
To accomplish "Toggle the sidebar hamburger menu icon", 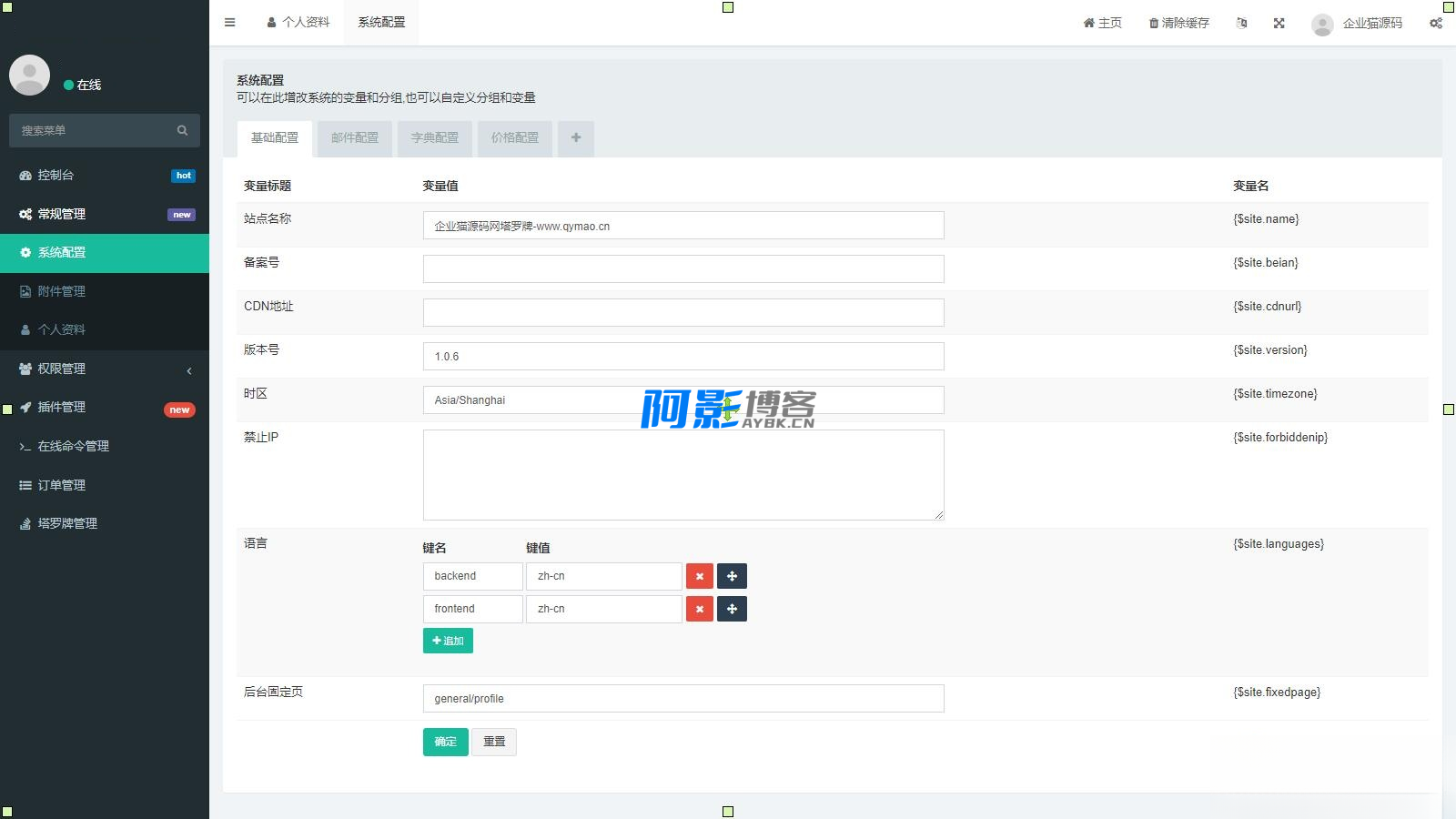I will (230, 23).
